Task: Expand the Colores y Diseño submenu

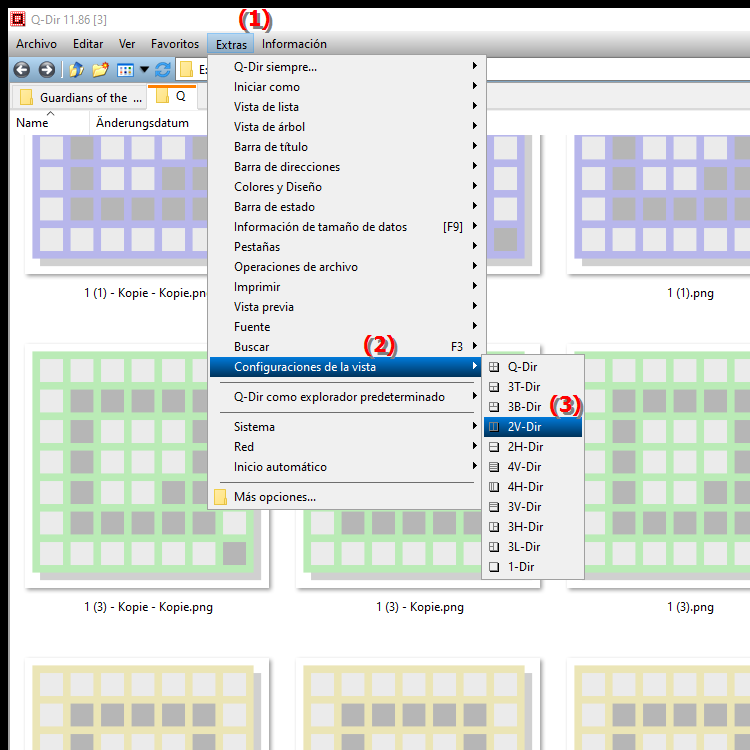Action: point(345,187)
